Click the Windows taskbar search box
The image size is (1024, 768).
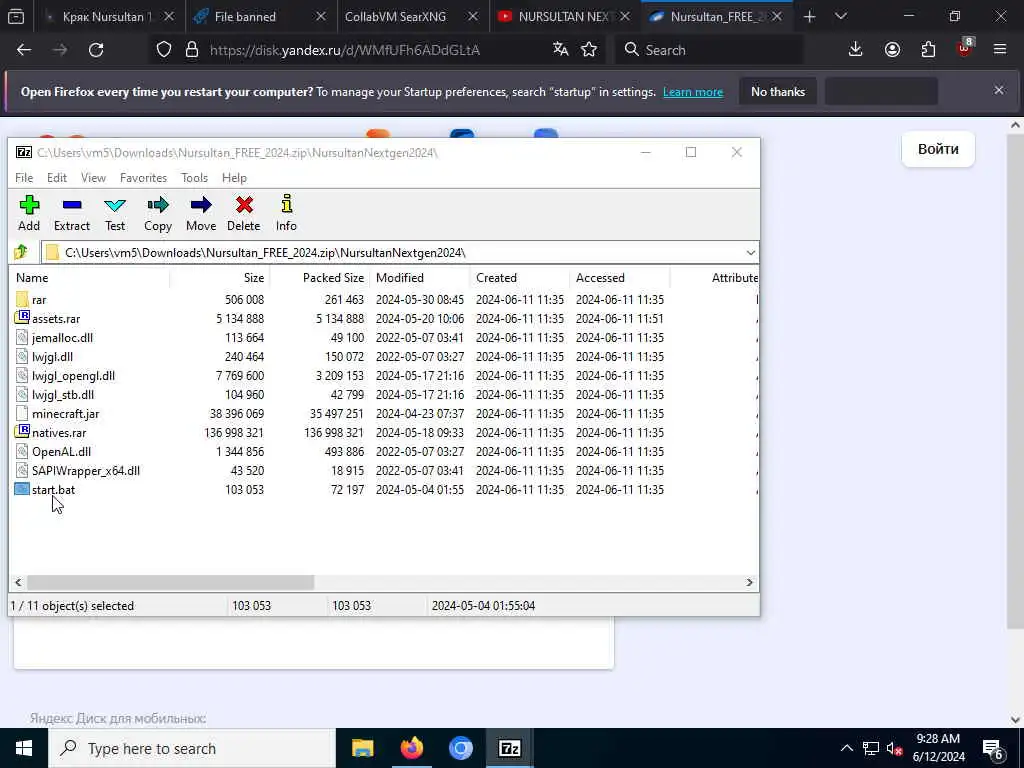click(192, 748)
